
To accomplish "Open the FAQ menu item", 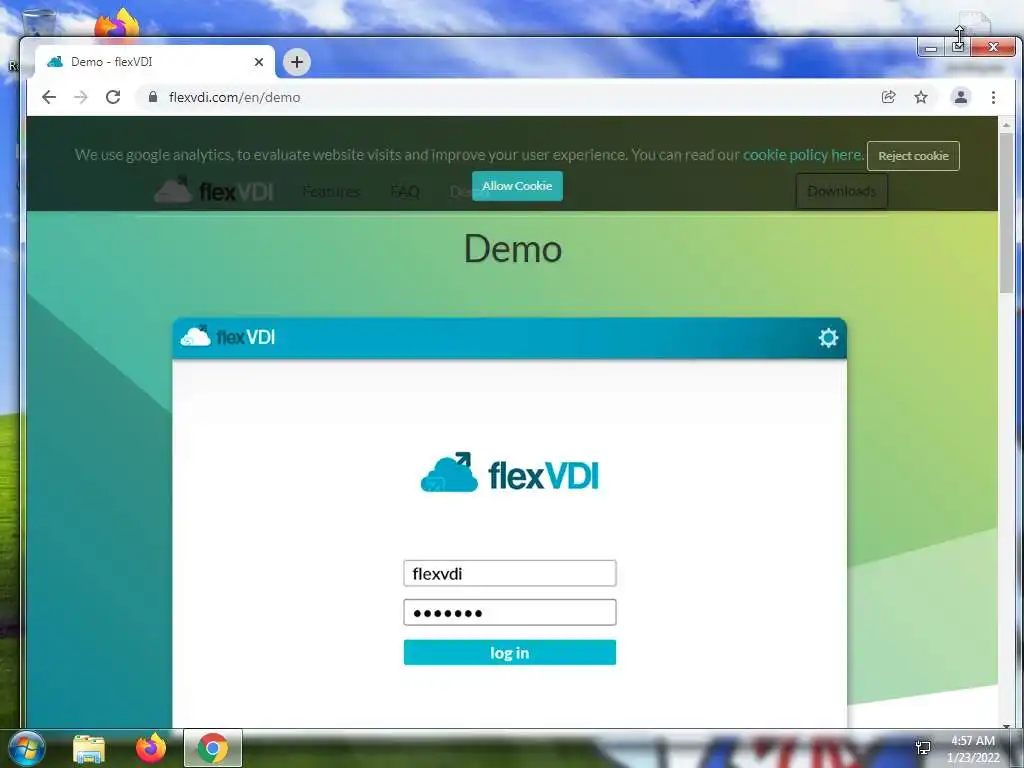I will coord(405,192).
